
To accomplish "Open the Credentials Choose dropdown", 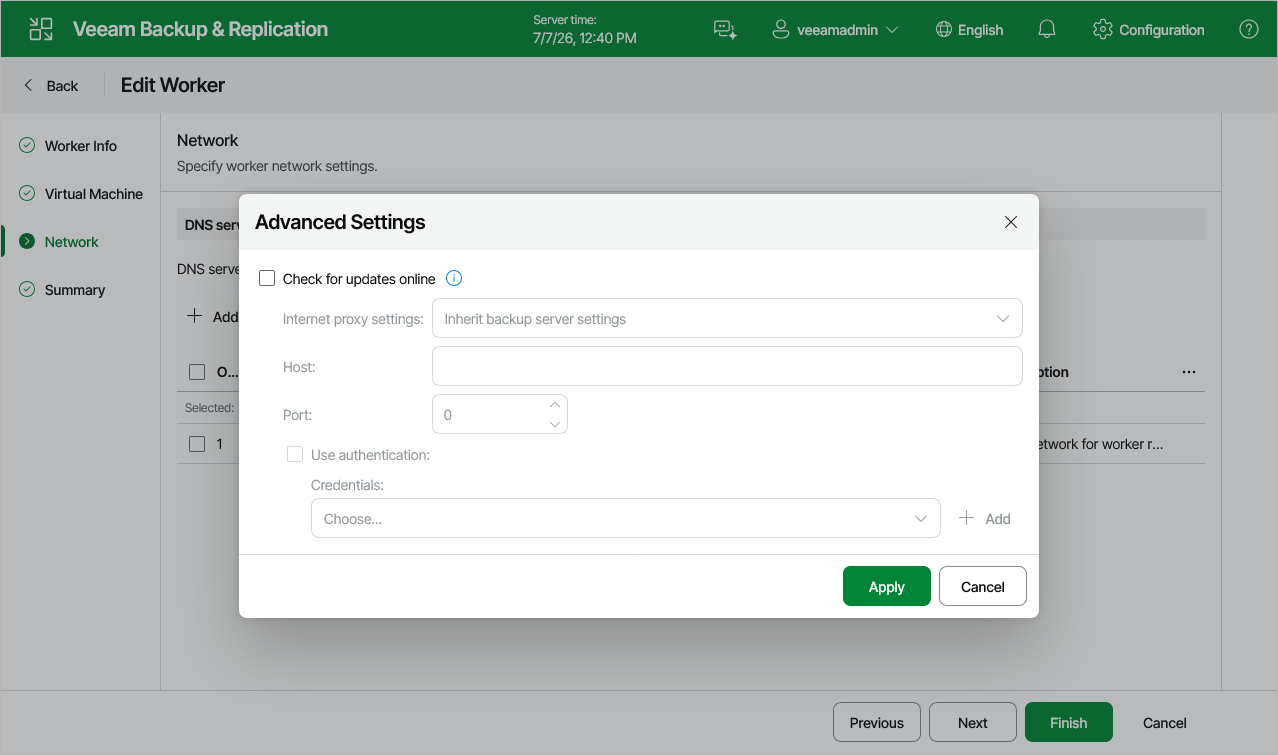I will 626,518.
